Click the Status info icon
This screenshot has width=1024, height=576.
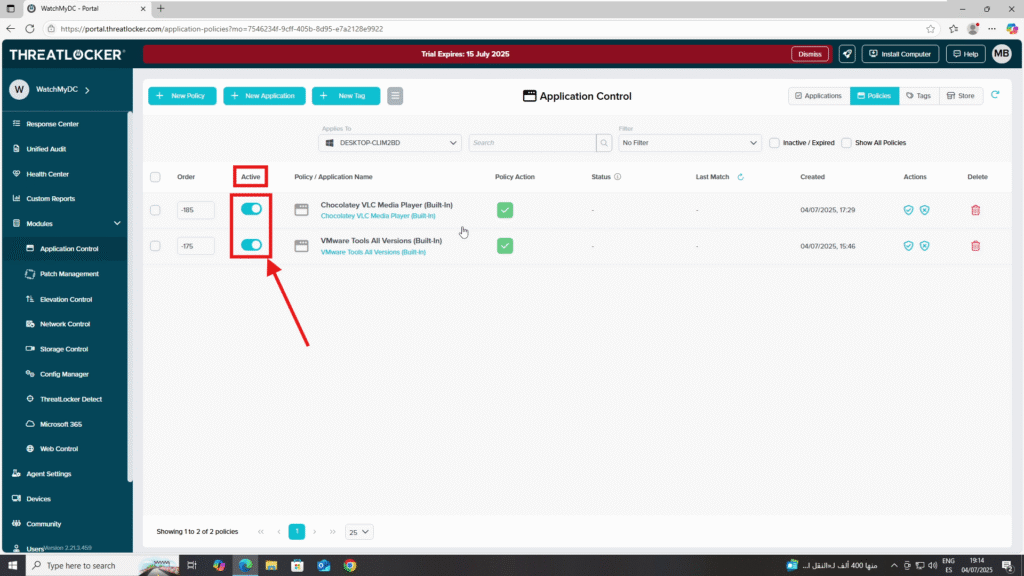(x=617, y=177)
